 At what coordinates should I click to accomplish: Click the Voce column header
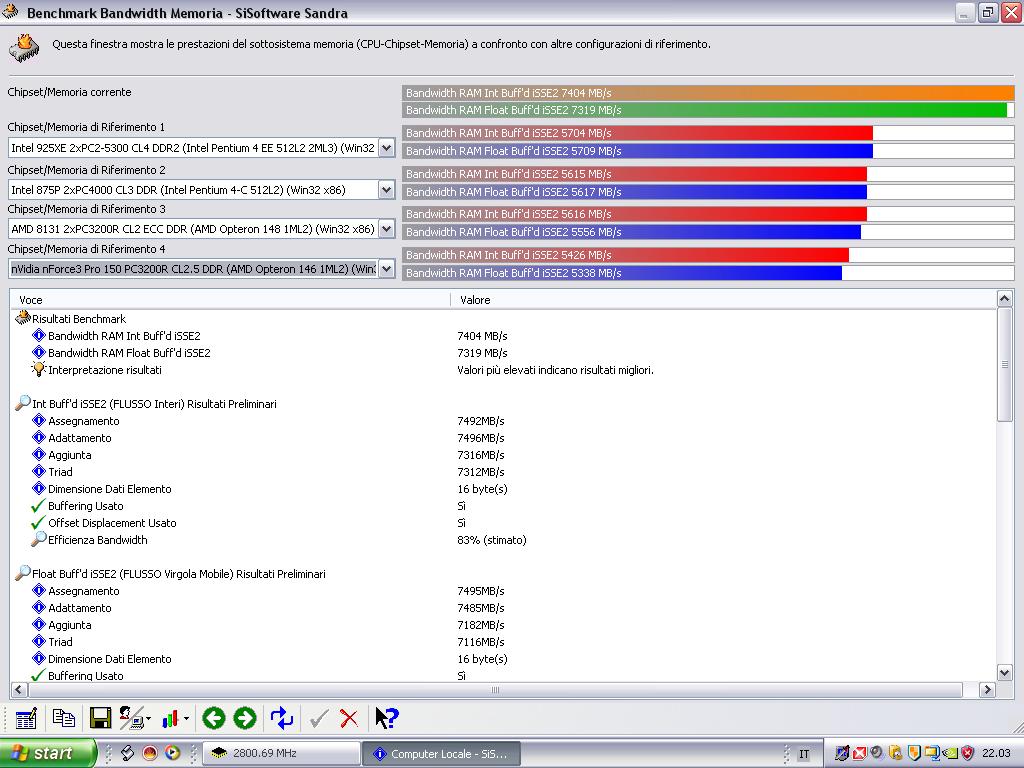coord(231,300)
